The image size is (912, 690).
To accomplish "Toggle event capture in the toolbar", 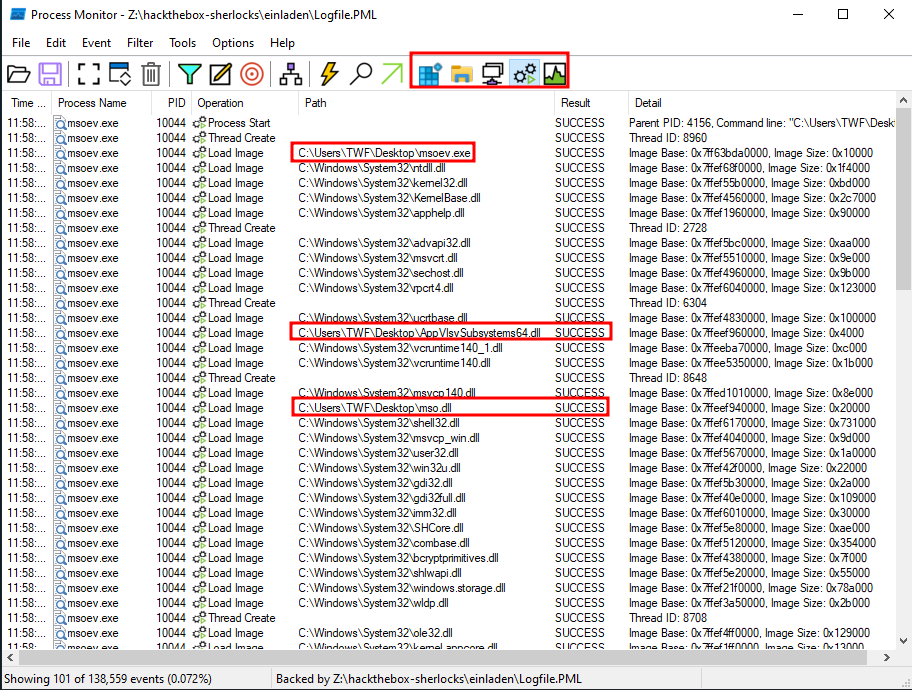I will (x=88, y=73).
